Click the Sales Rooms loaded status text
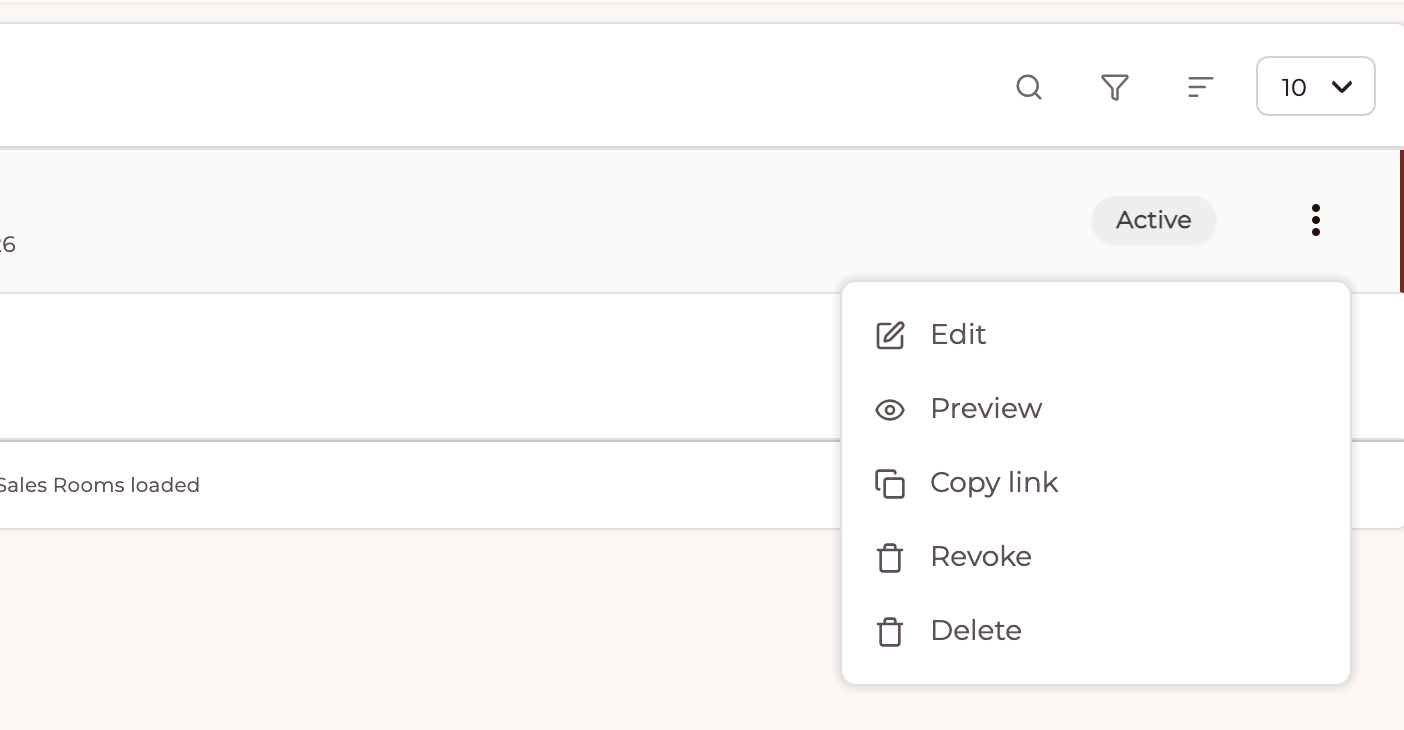 click(98, 485)
